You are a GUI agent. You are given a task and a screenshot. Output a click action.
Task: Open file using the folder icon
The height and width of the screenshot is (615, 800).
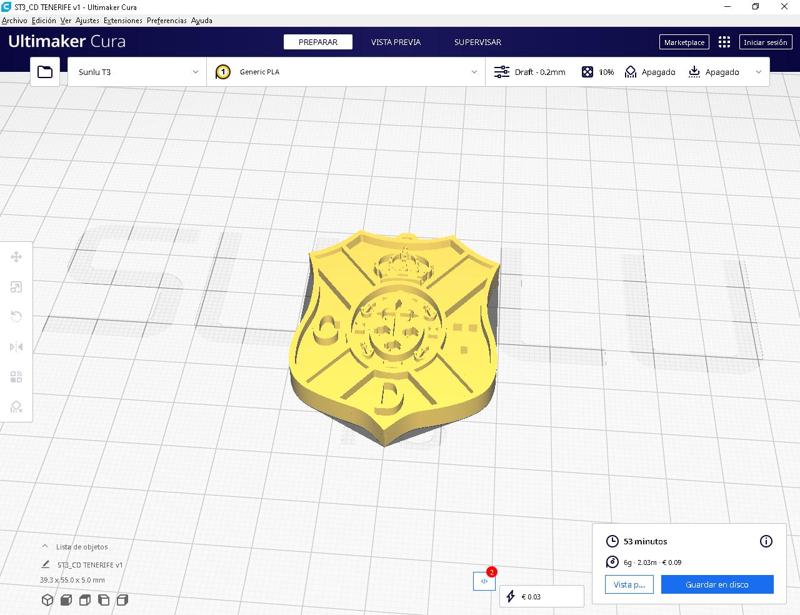(x=45, y=72)
